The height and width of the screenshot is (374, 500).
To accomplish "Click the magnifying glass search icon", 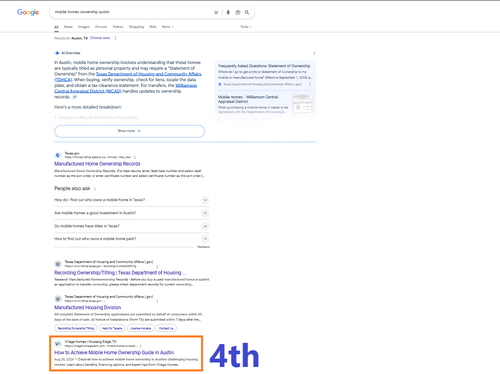I will pos(247,12).
